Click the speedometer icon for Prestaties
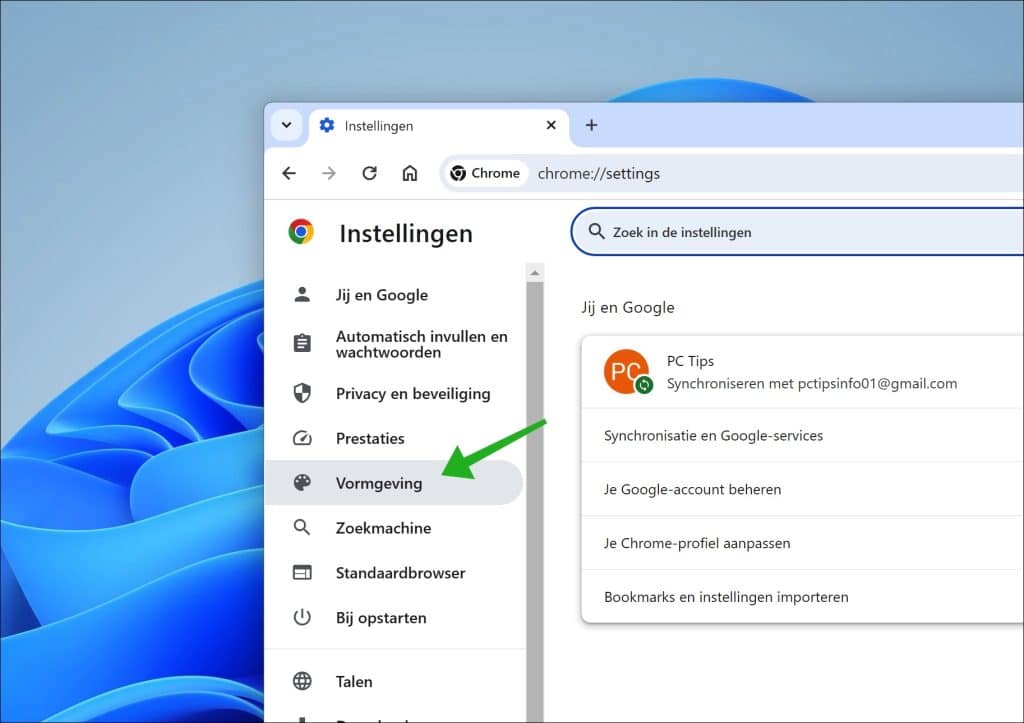Image resolution: width=1024 pixels, height=723 pixels. tap(302, 438)
